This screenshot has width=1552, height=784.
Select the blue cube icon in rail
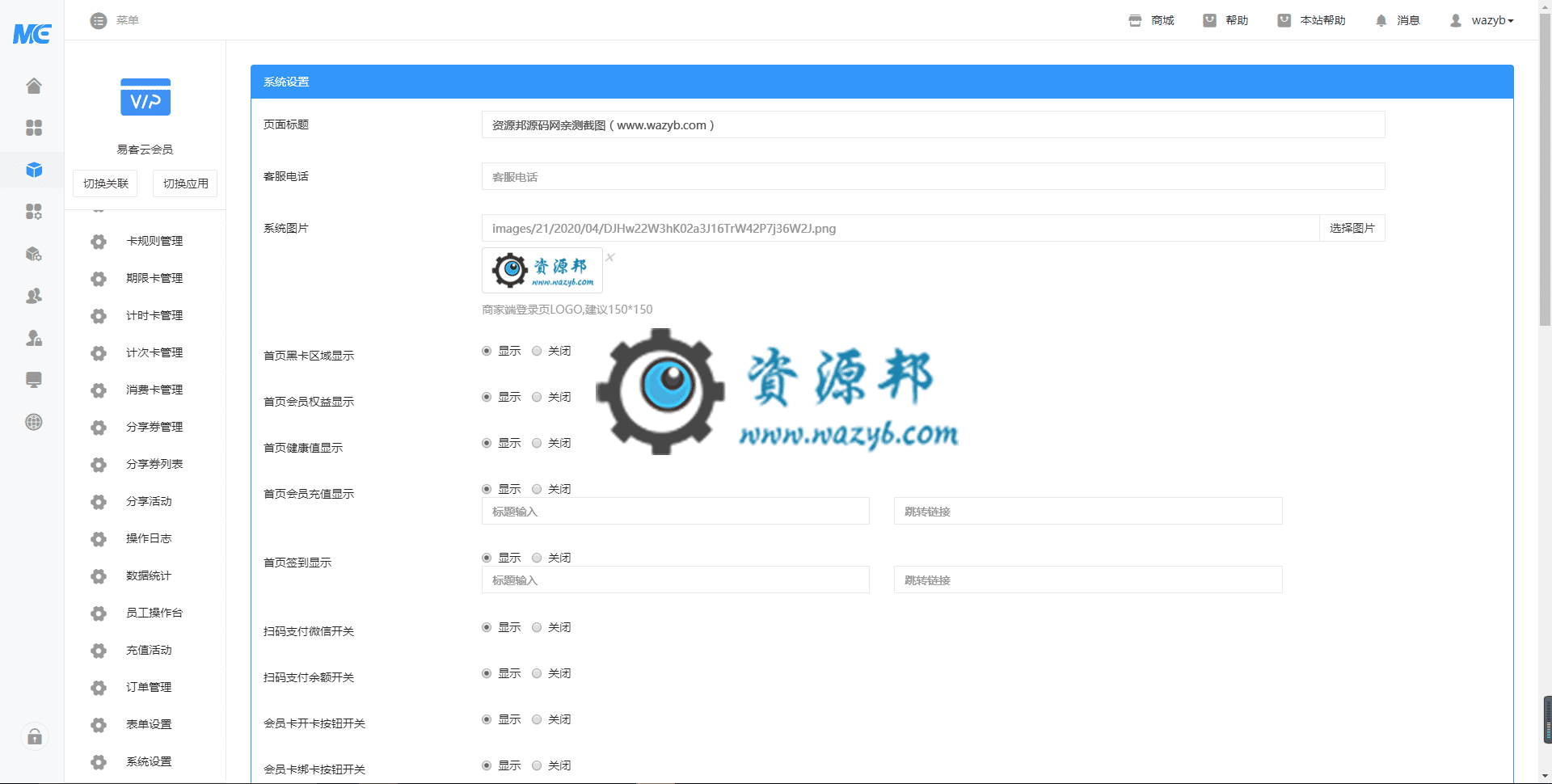point(33,170)
